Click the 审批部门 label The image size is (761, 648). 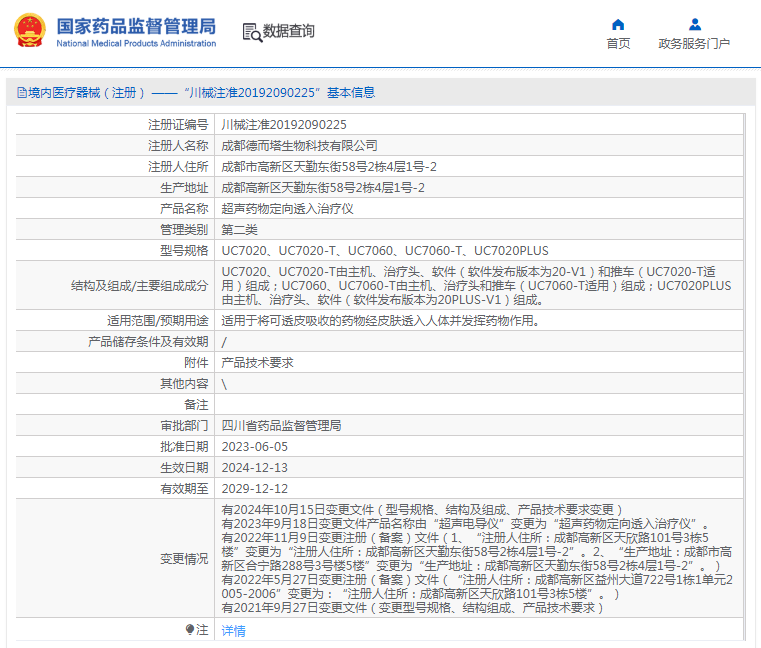coord(184,426)
